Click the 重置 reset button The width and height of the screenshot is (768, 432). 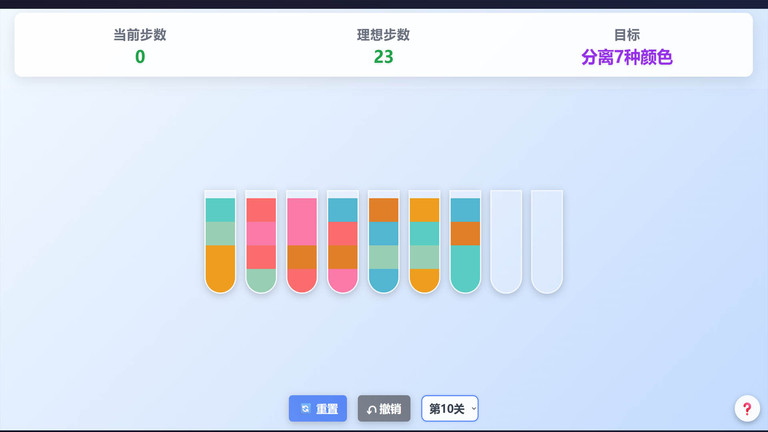[318, 408]
